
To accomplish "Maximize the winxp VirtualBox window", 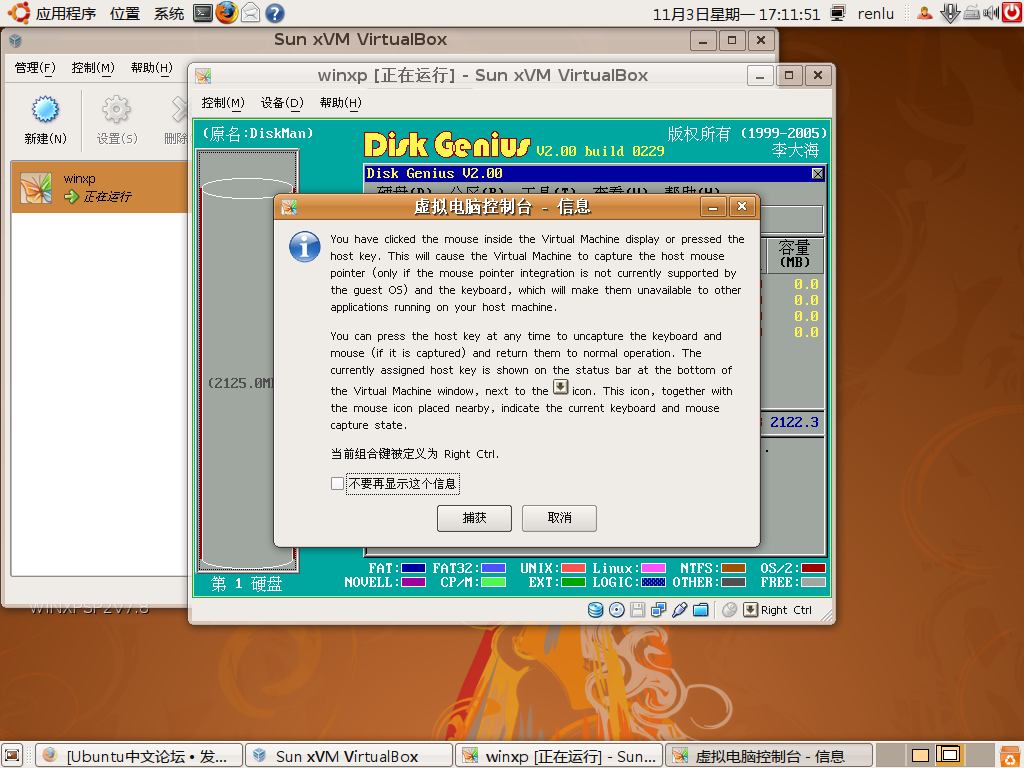I will click(x=789, y=75).
